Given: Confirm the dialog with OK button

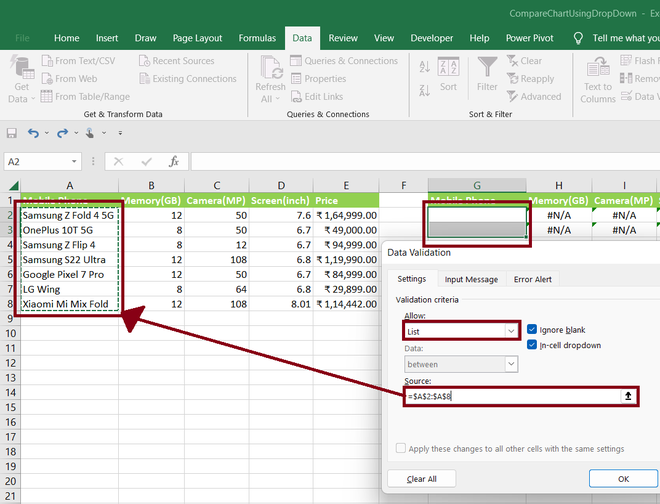Looking at the screenshot, I should (x=622, y=479).
